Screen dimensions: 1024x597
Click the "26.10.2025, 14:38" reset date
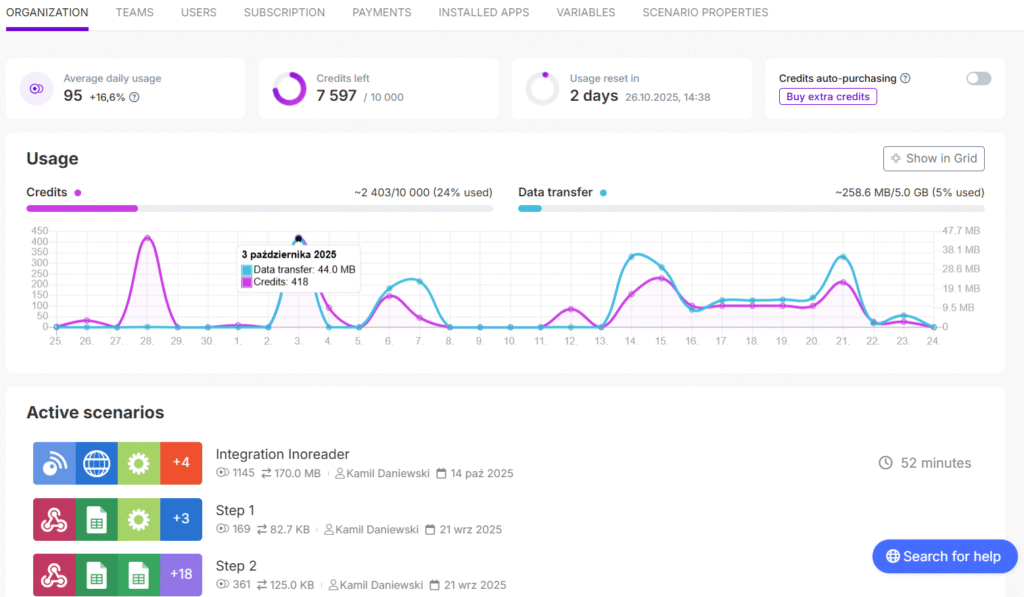[667, 97]
